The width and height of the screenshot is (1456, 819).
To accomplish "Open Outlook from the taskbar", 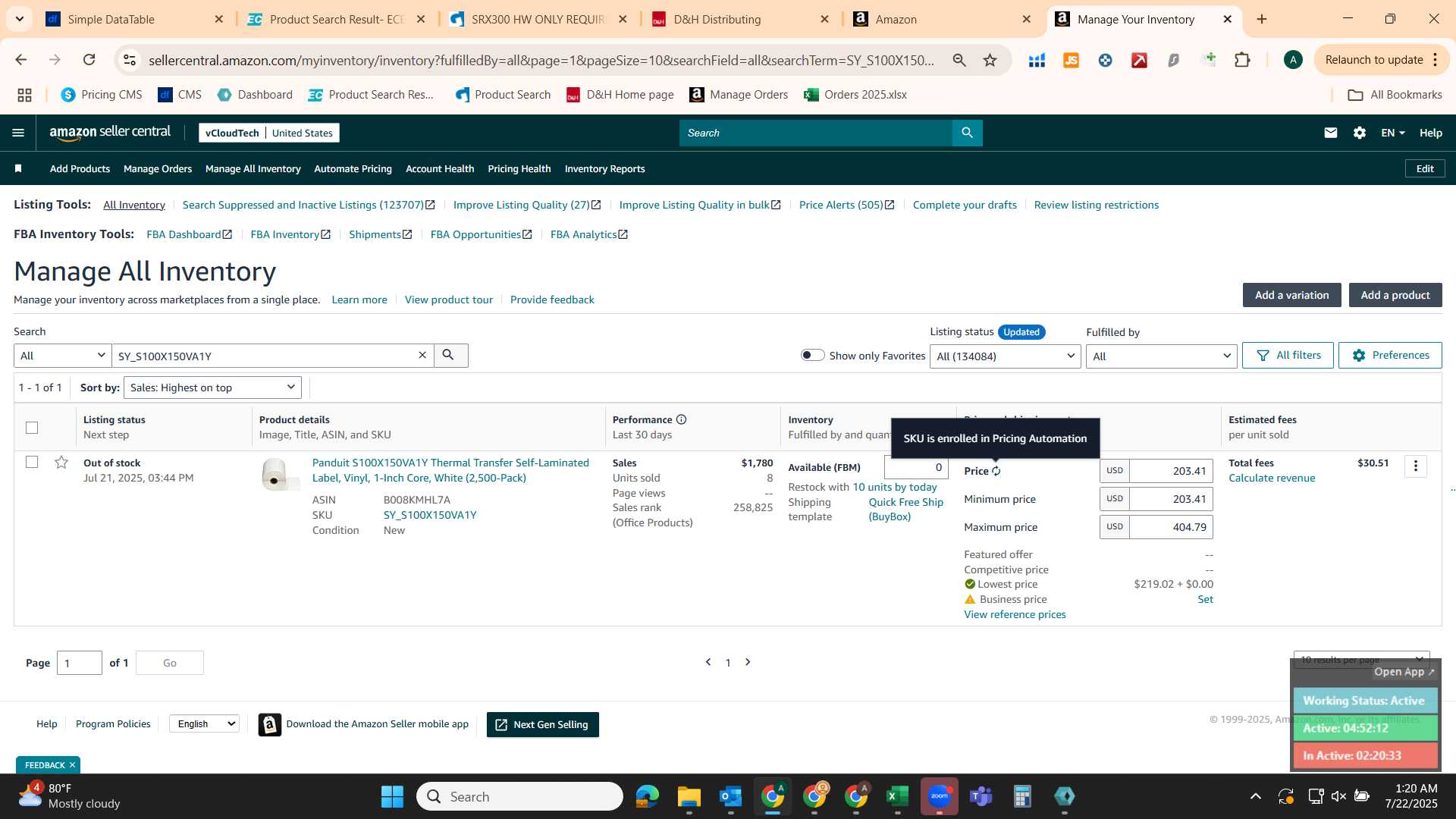I will 730,796.
